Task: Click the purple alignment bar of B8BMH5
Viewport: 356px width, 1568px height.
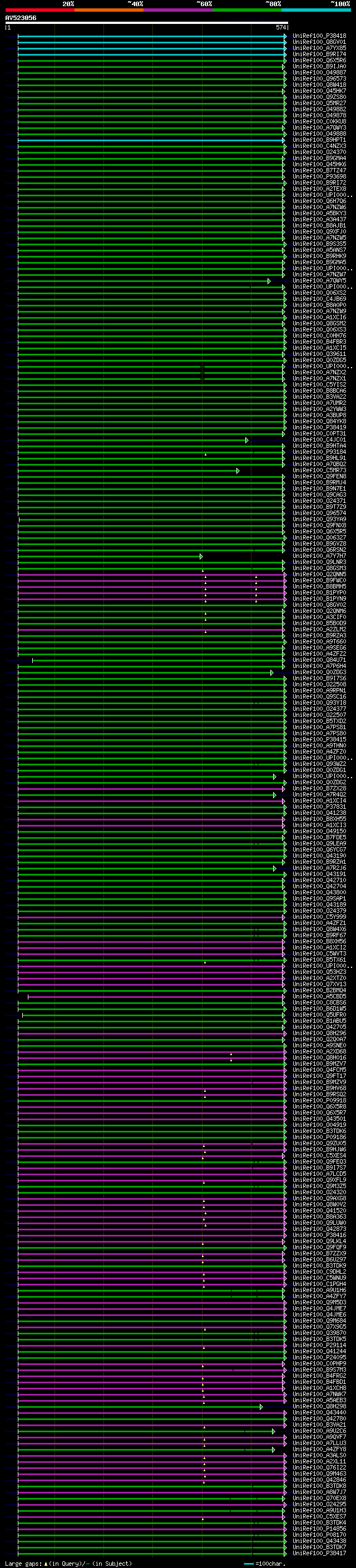Action: pyautogui.click(x=150, y=587)
